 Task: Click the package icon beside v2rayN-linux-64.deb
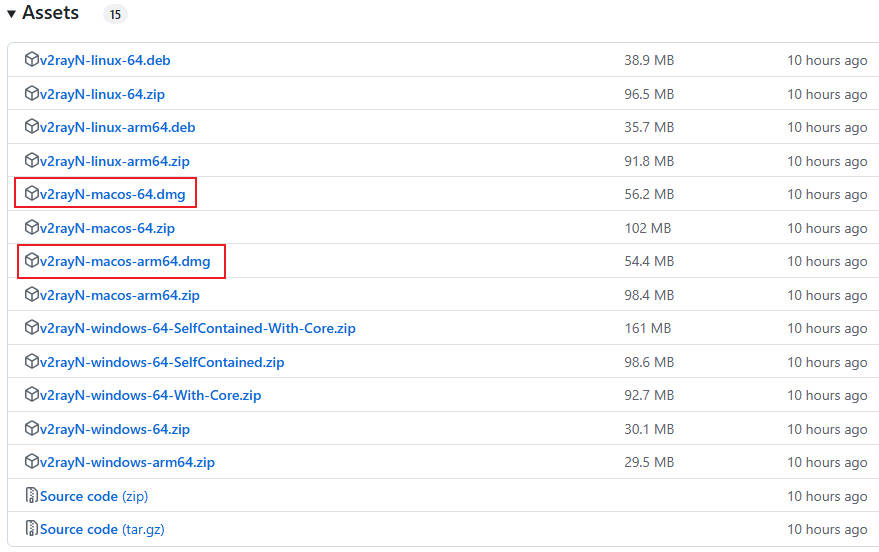32,59
